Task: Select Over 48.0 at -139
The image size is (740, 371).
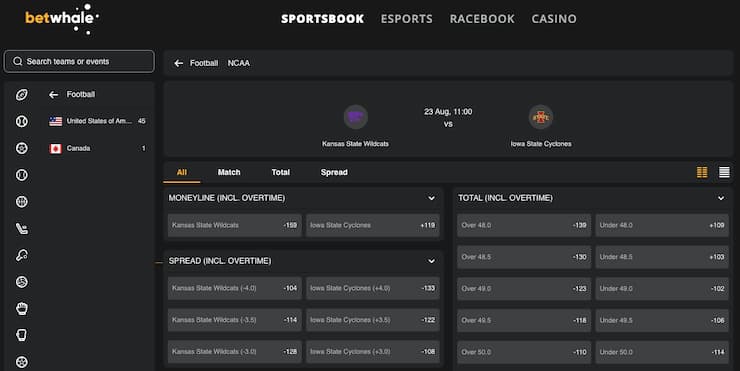Action: (x=524, y=225)
